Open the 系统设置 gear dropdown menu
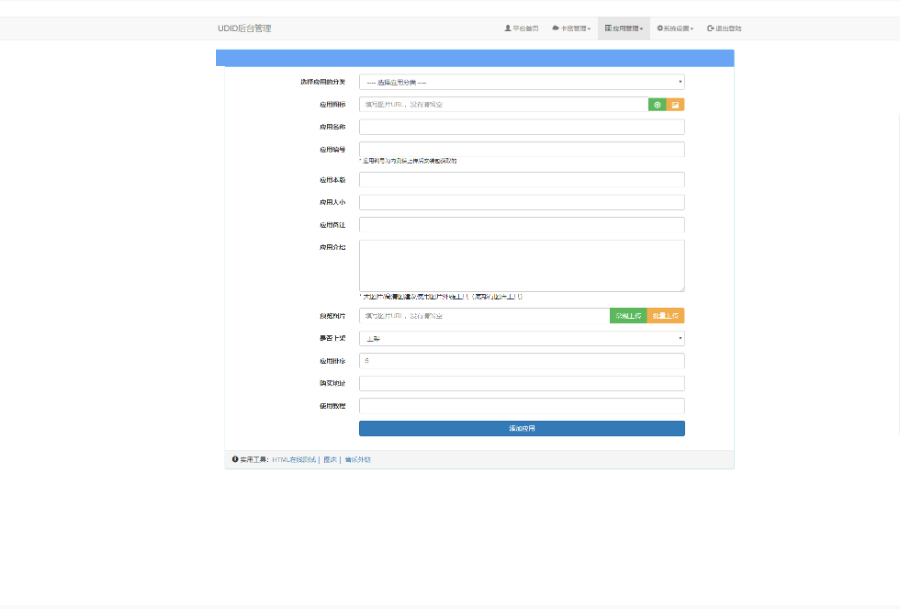The width and height of the screenshot is (900, 609). (x=675, y=28)
